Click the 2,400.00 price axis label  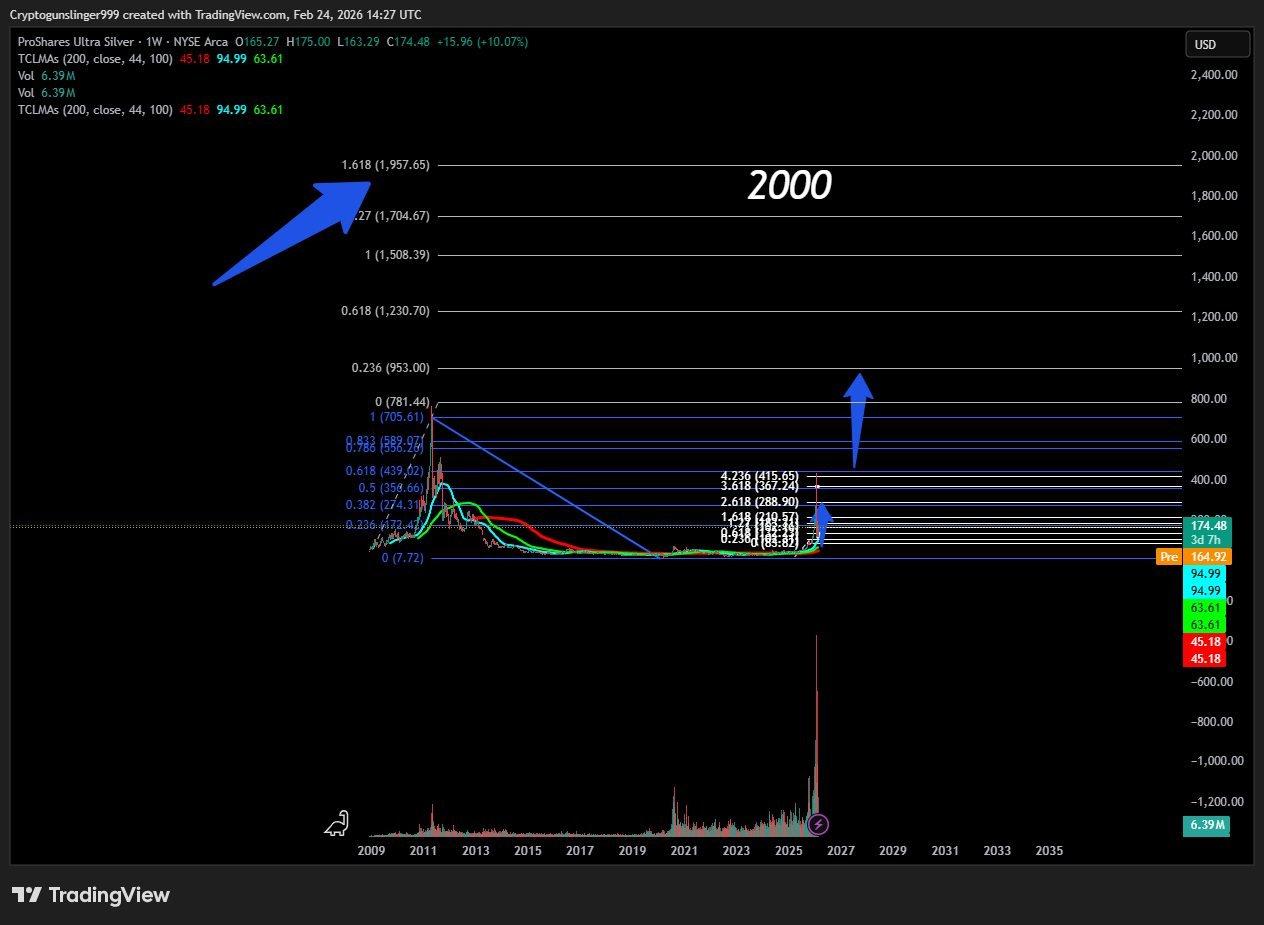1215,75
